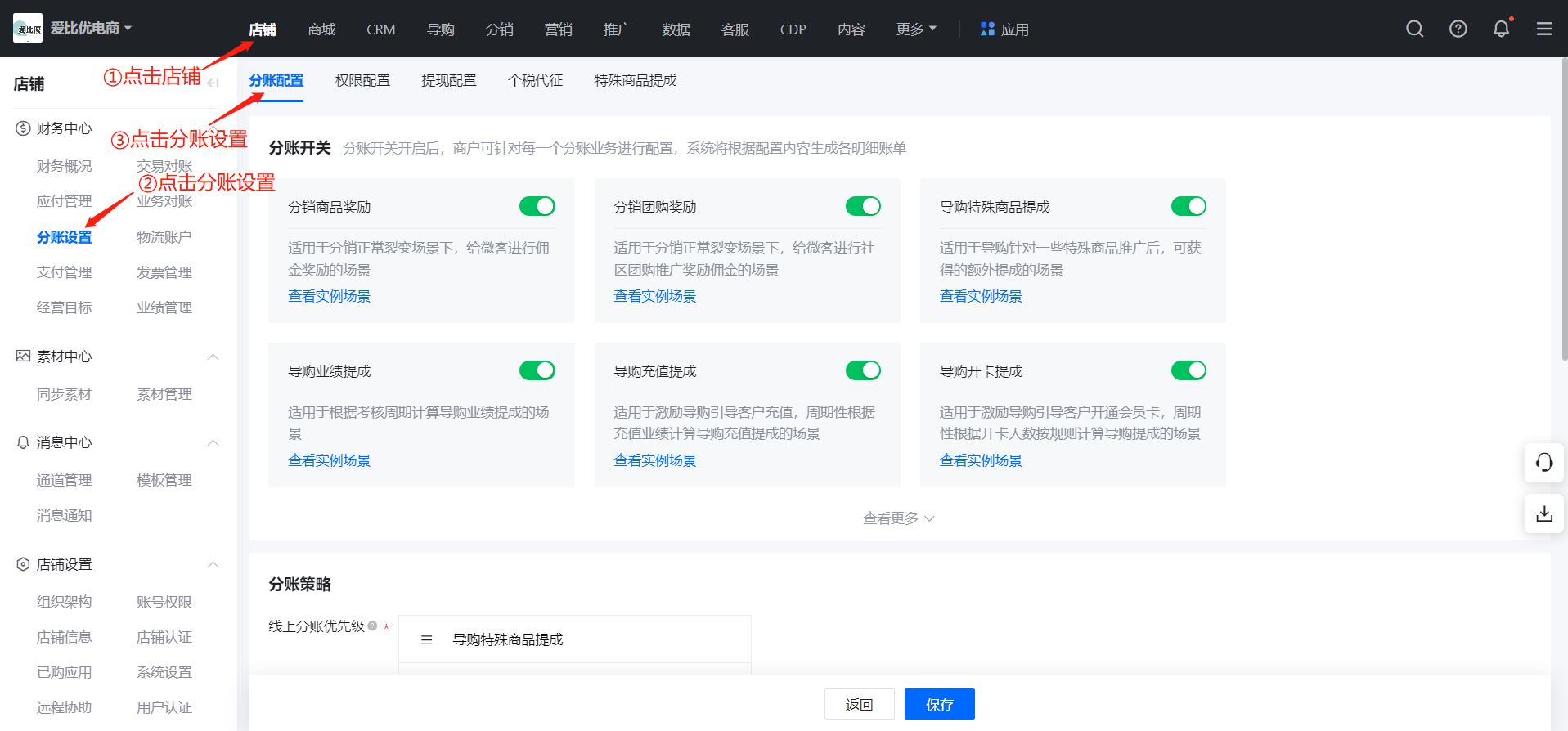
Task: Click the 消息中心 bell icon
Action: pos(23,442)
